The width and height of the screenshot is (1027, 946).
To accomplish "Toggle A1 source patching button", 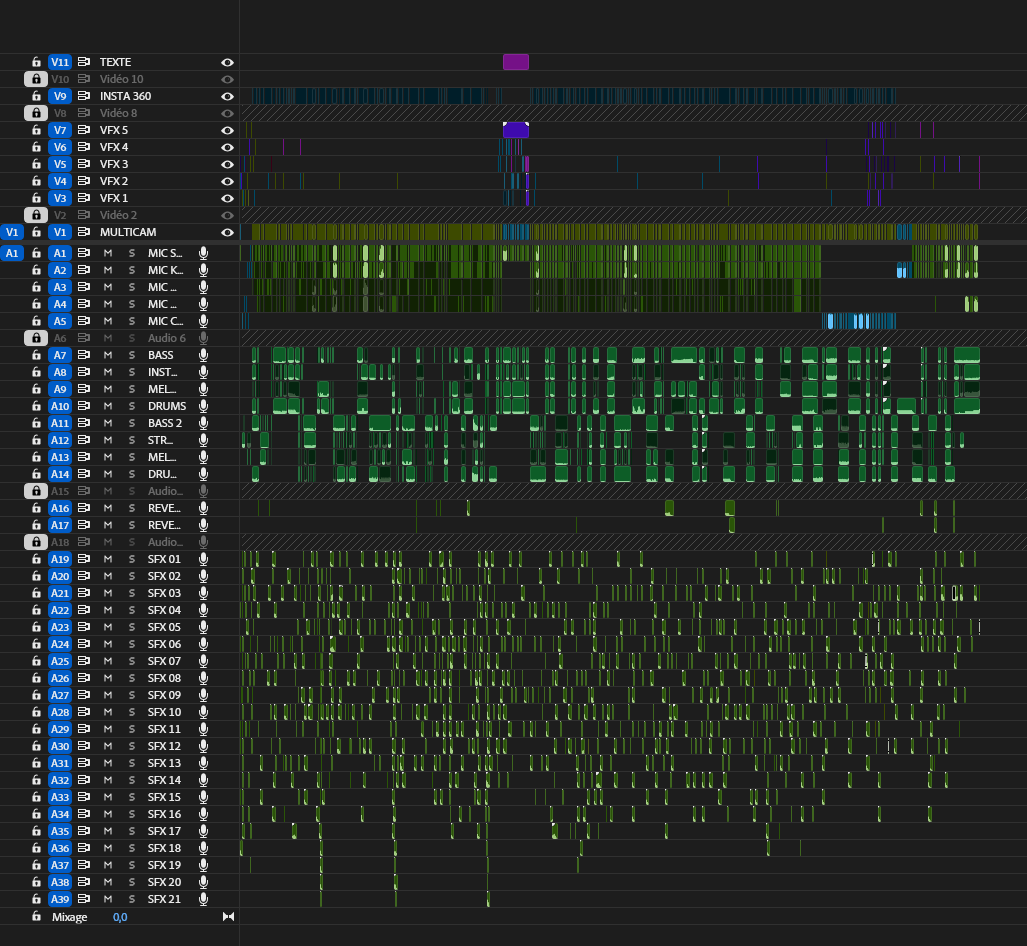I will [x=12, y=253].
